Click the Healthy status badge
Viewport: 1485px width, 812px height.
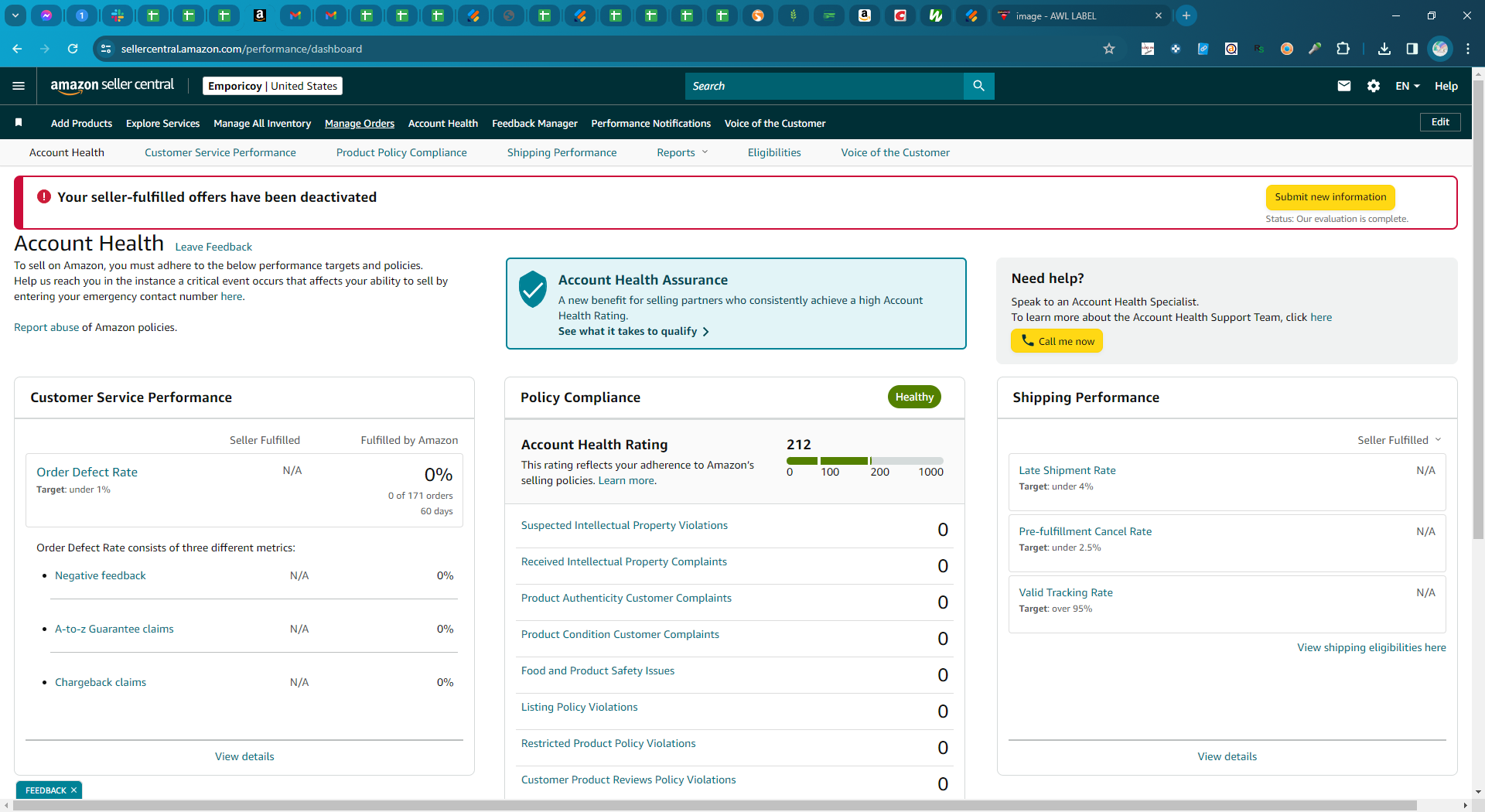coord(914,397)
